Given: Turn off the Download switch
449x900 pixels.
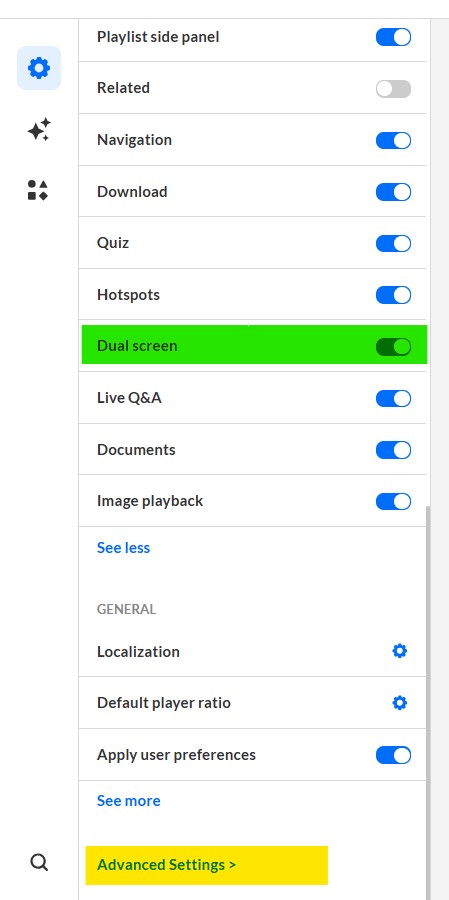Looking at the screenshot, I should coord(393,192).
